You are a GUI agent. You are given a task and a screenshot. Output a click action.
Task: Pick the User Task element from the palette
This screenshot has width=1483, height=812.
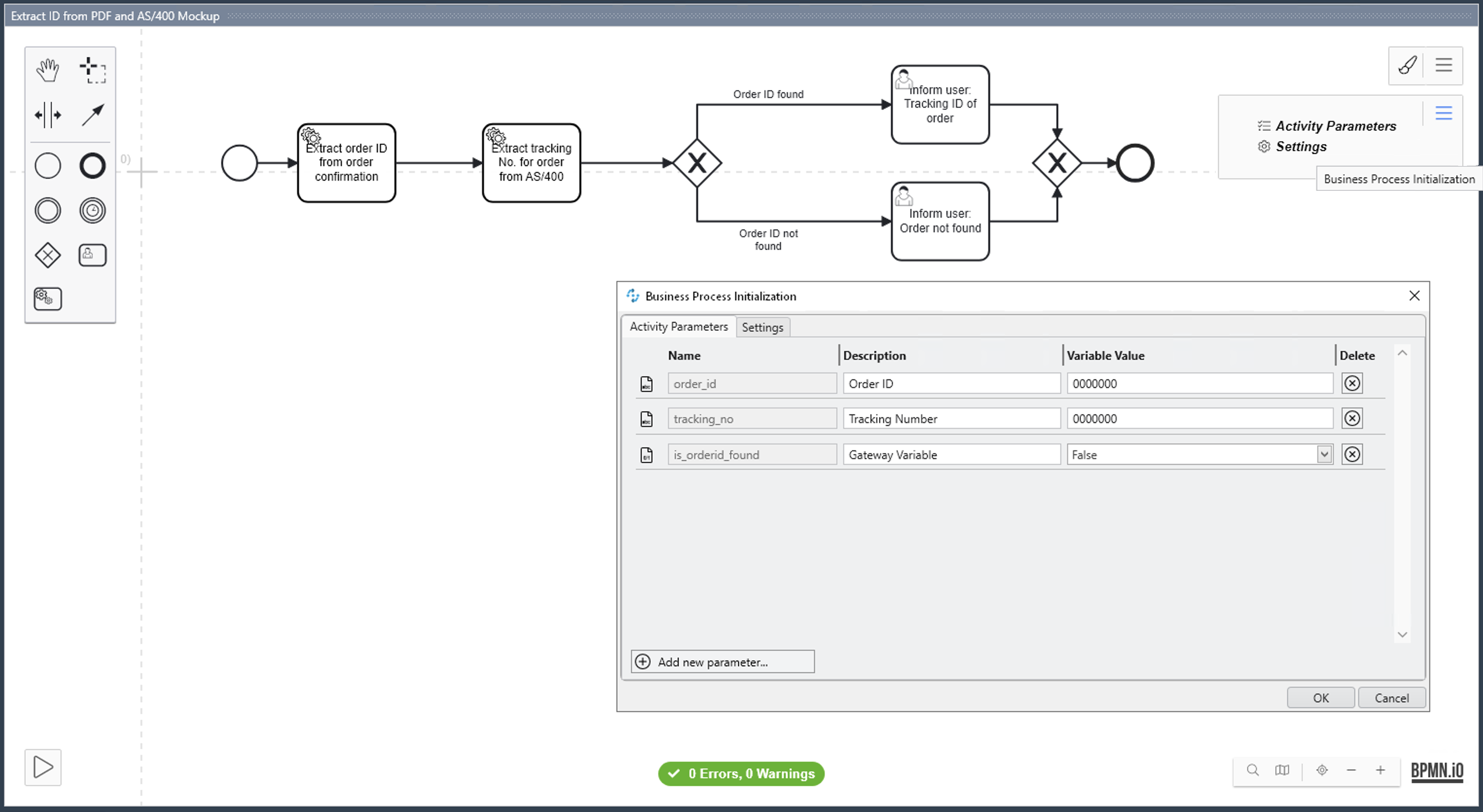(x=92, y=255)
